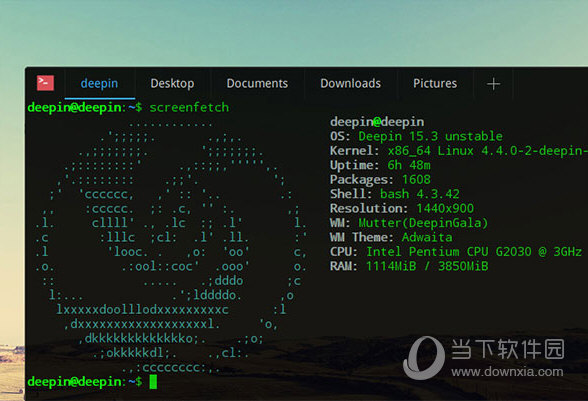Click the downxia watermark logo
588x401 pixels.
tap(423, 358)
